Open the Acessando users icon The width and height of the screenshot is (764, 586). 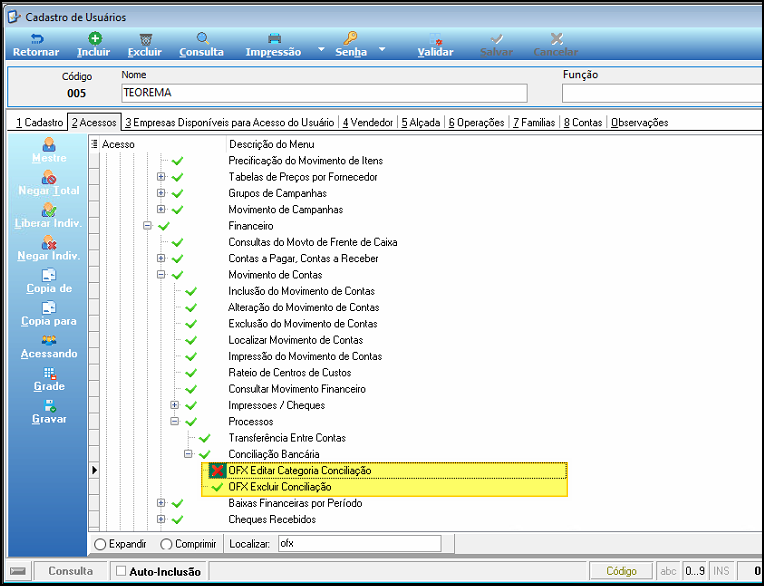point(49,340)
